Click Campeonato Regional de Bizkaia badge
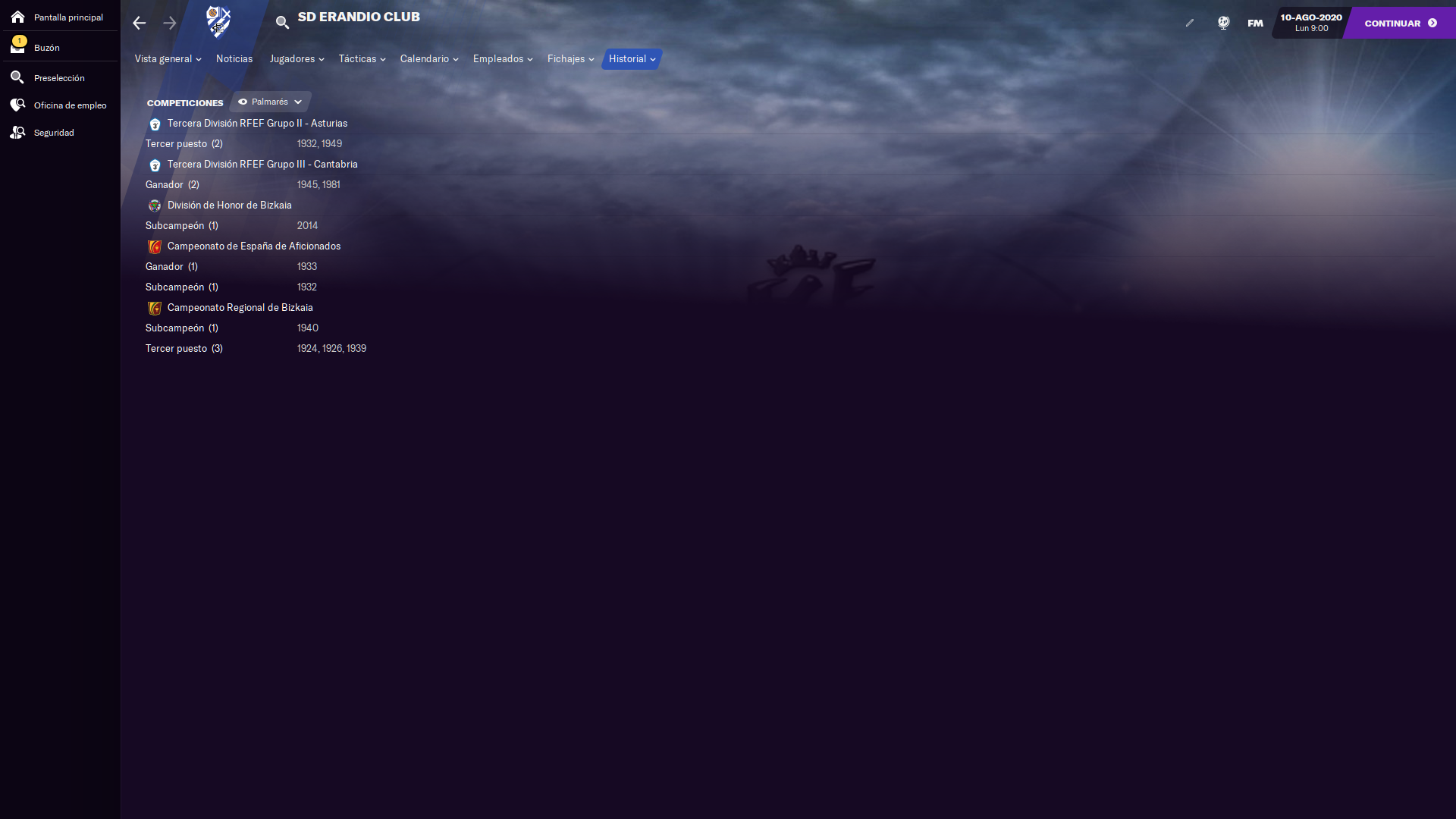 [x=155, y=308]
